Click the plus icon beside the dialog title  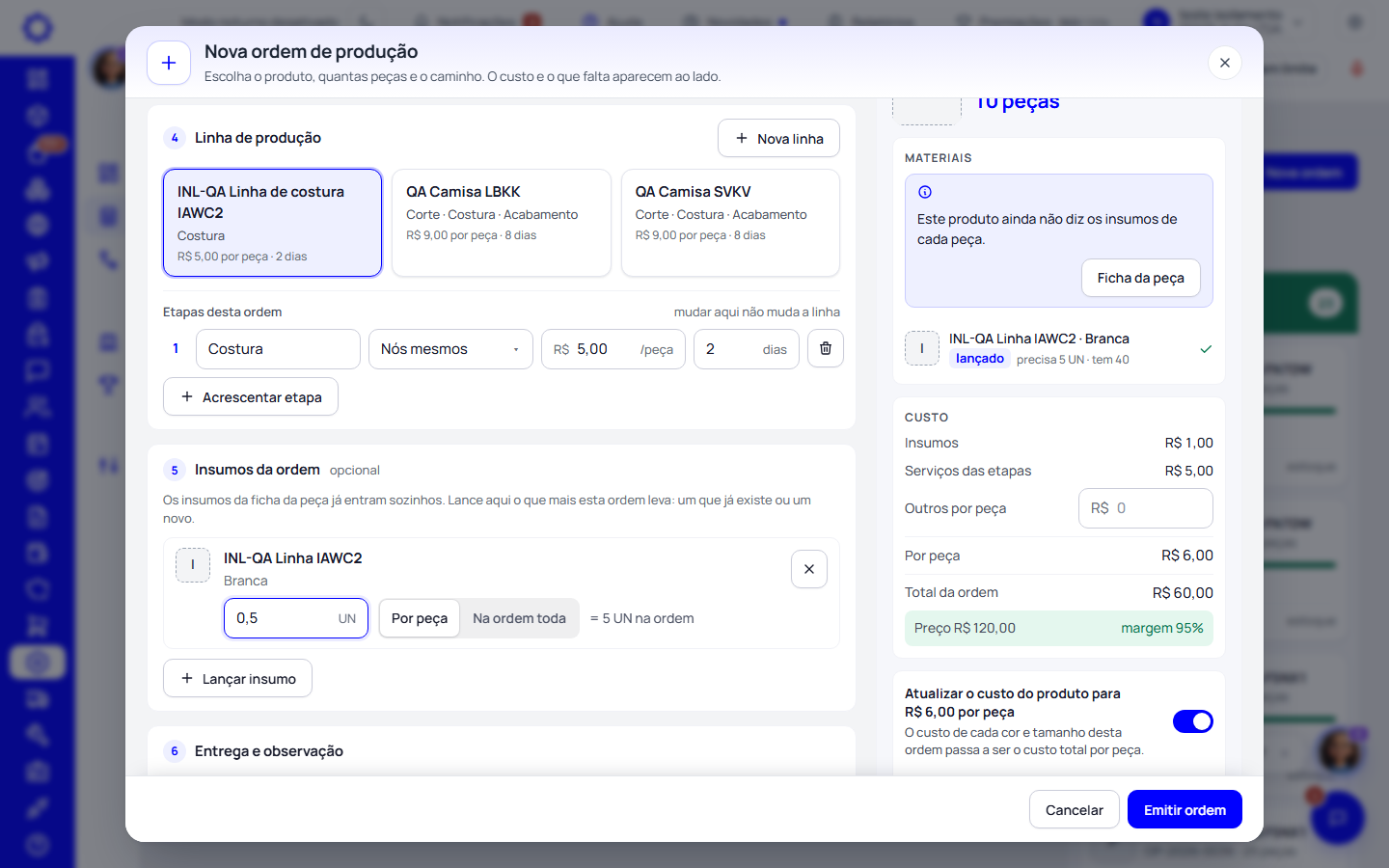click(x=169, y=63)
